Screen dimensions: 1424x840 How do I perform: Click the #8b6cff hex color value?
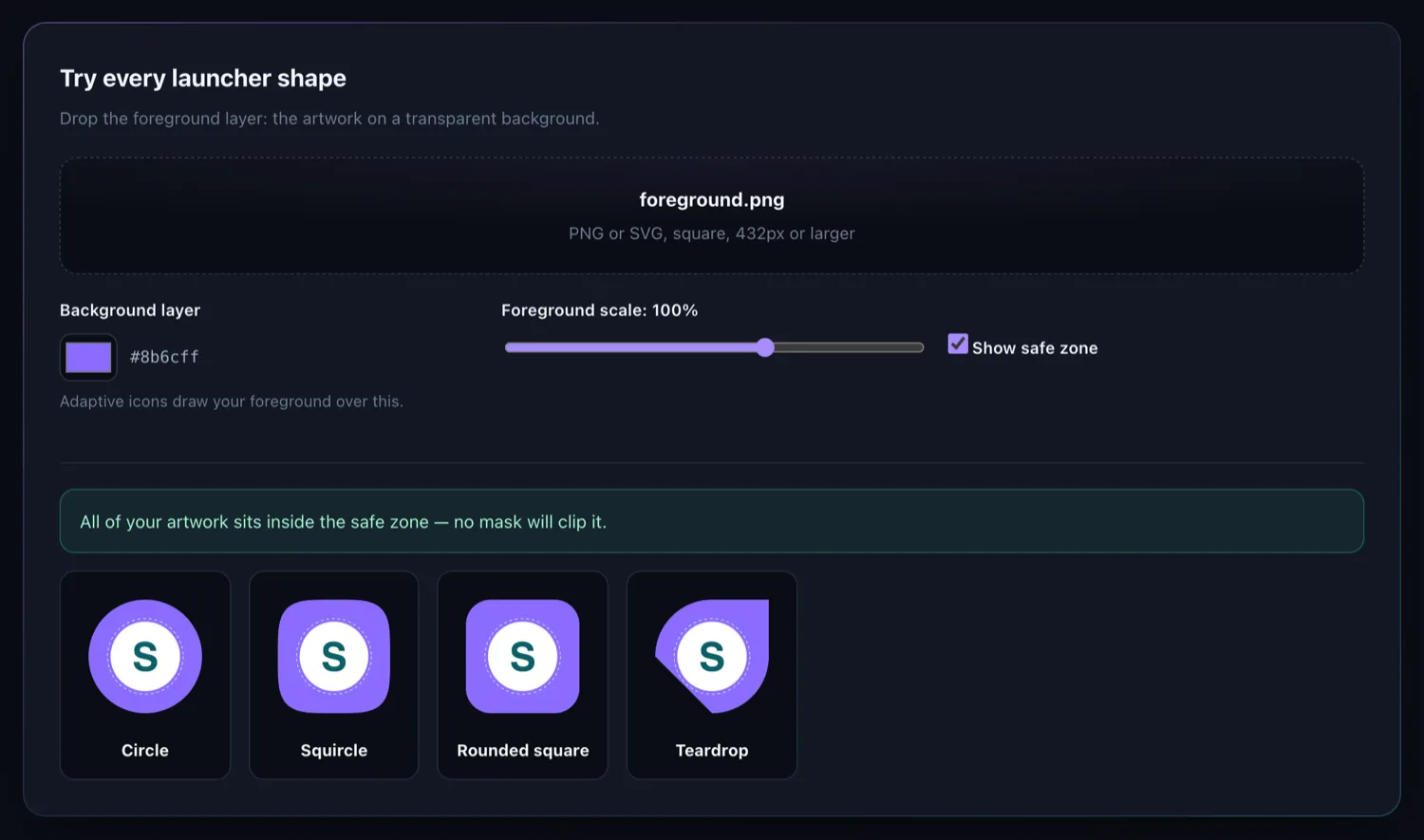pyautogui.click(x=164, y=357)
